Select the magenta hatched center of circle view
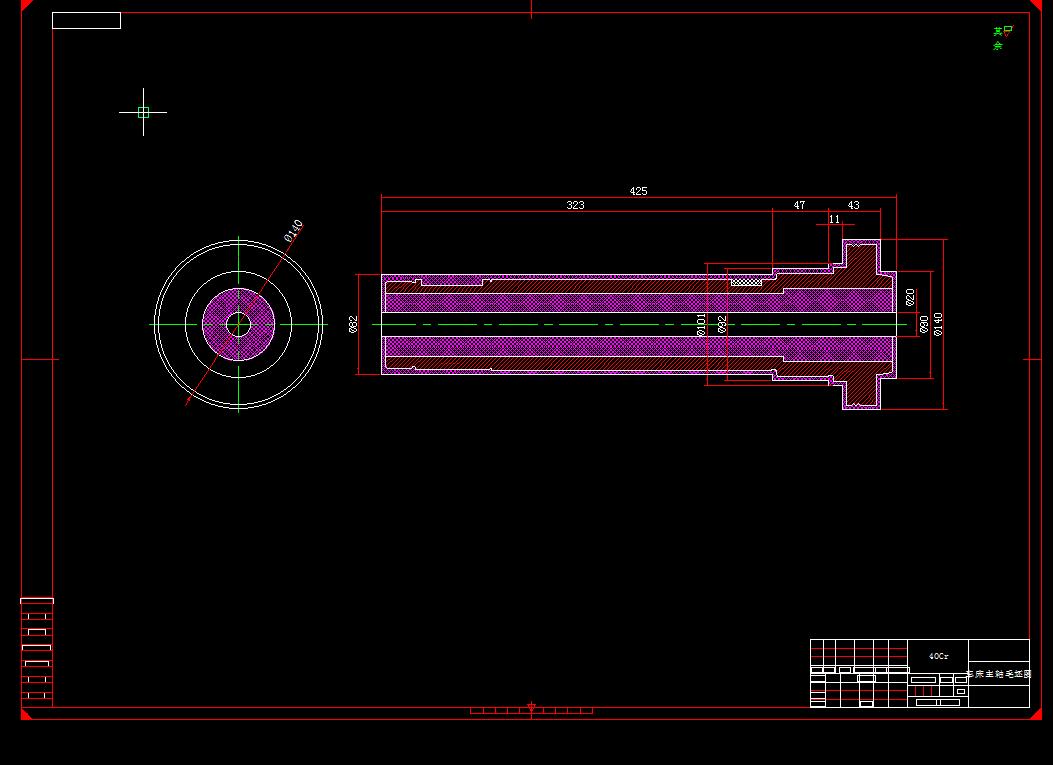The height and width of the screenshot is (765, 1053). 238,325
